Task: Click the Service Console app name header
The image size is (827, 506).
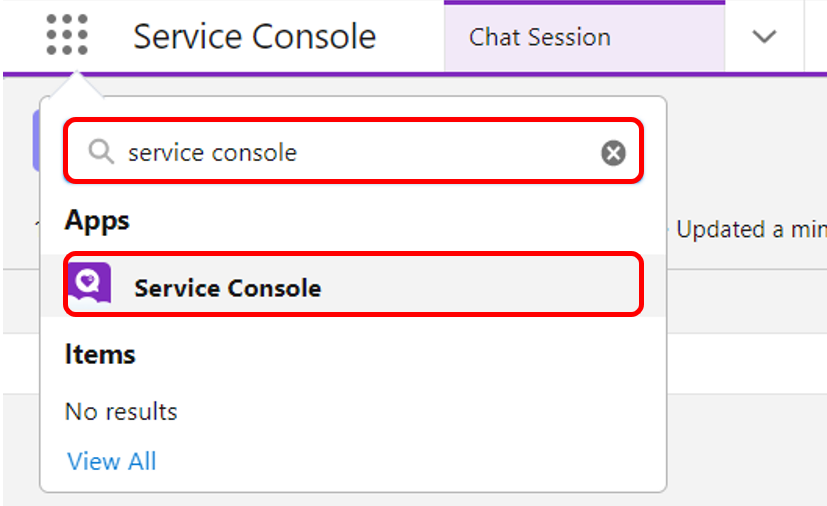Action: click(254, 37)
